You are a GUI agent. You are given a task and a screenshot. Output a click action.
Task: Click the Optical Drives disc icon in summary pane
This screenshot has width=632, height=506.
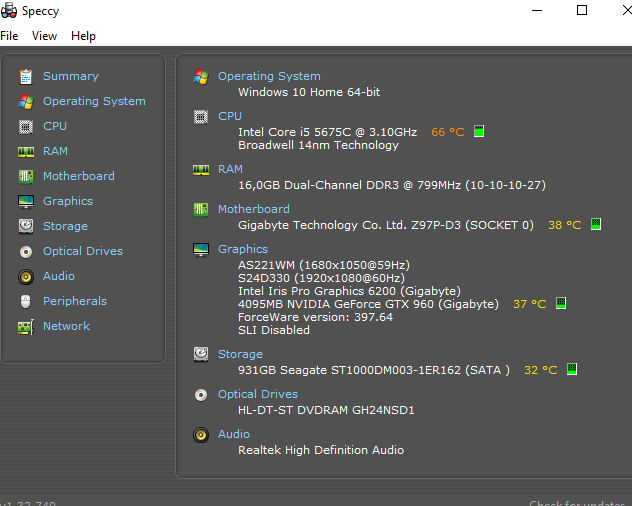tap(201, 395)
